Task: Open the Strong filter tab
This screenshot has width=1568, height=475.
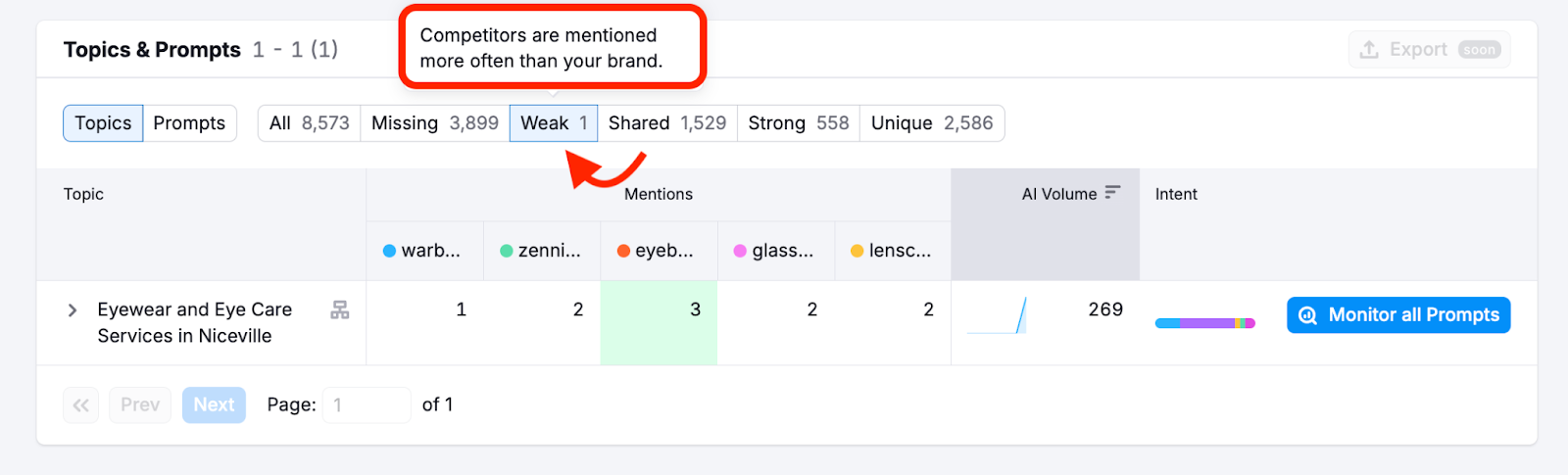Action: pyautogui.click(x=798, y=123)
